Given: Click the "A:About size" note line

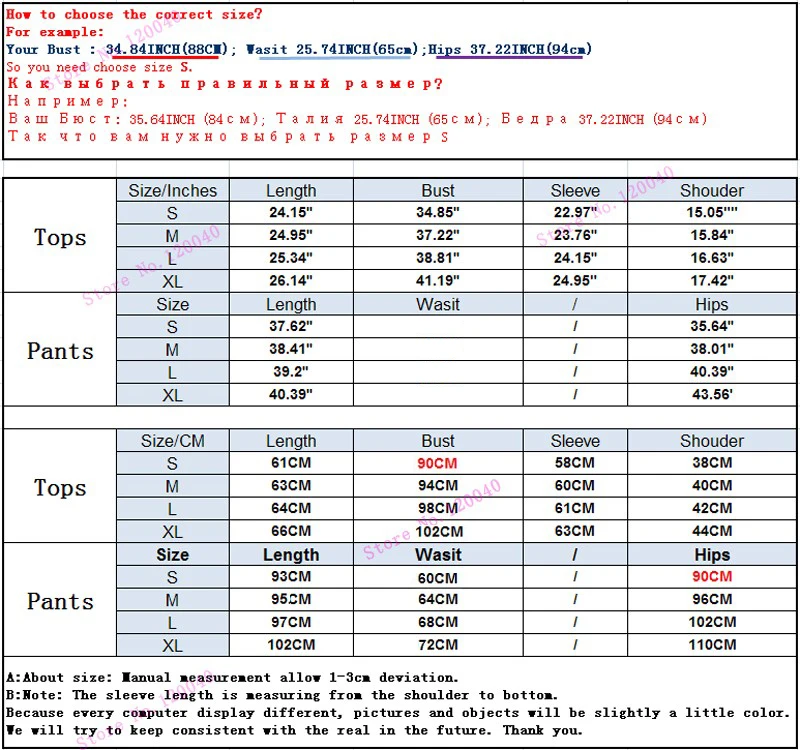Looking at the screenshot, I should (x=232, y=678).
